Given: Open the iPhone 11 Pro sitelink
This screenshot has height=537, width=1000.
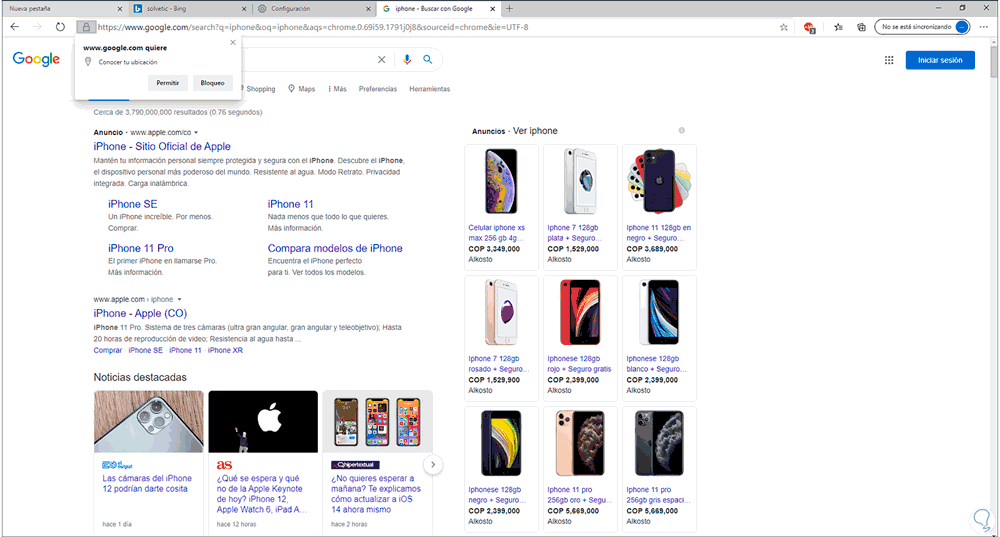Looking at the screenshot, I should click(x=140, y=248).
